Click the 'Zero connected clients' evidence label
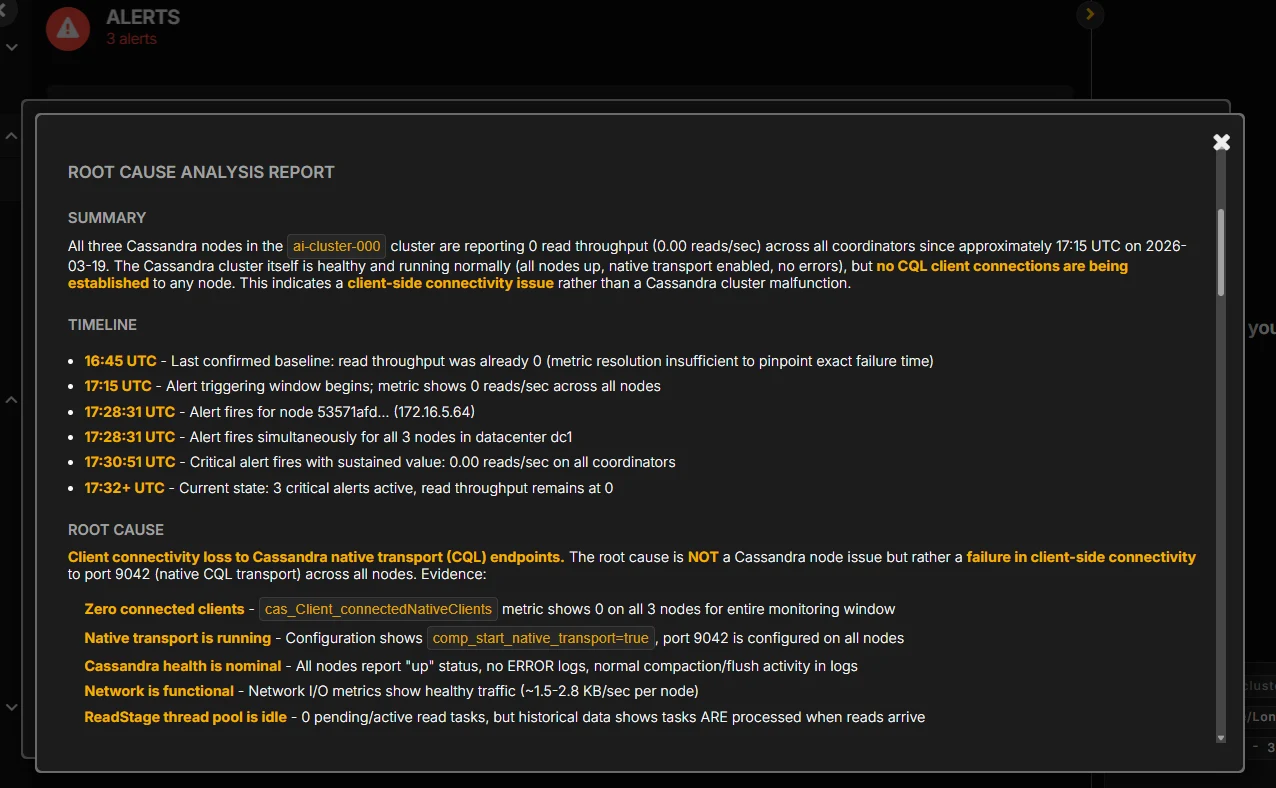Image resolution: width=1276 pixels, height=788 pixels. [x=164, y=609]
